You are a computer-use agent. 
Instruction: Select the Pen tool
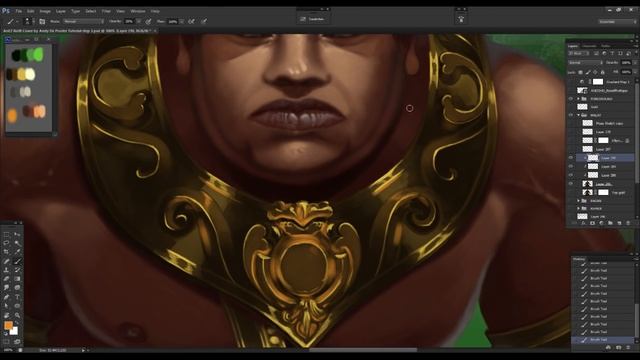[x=7, y=297]
